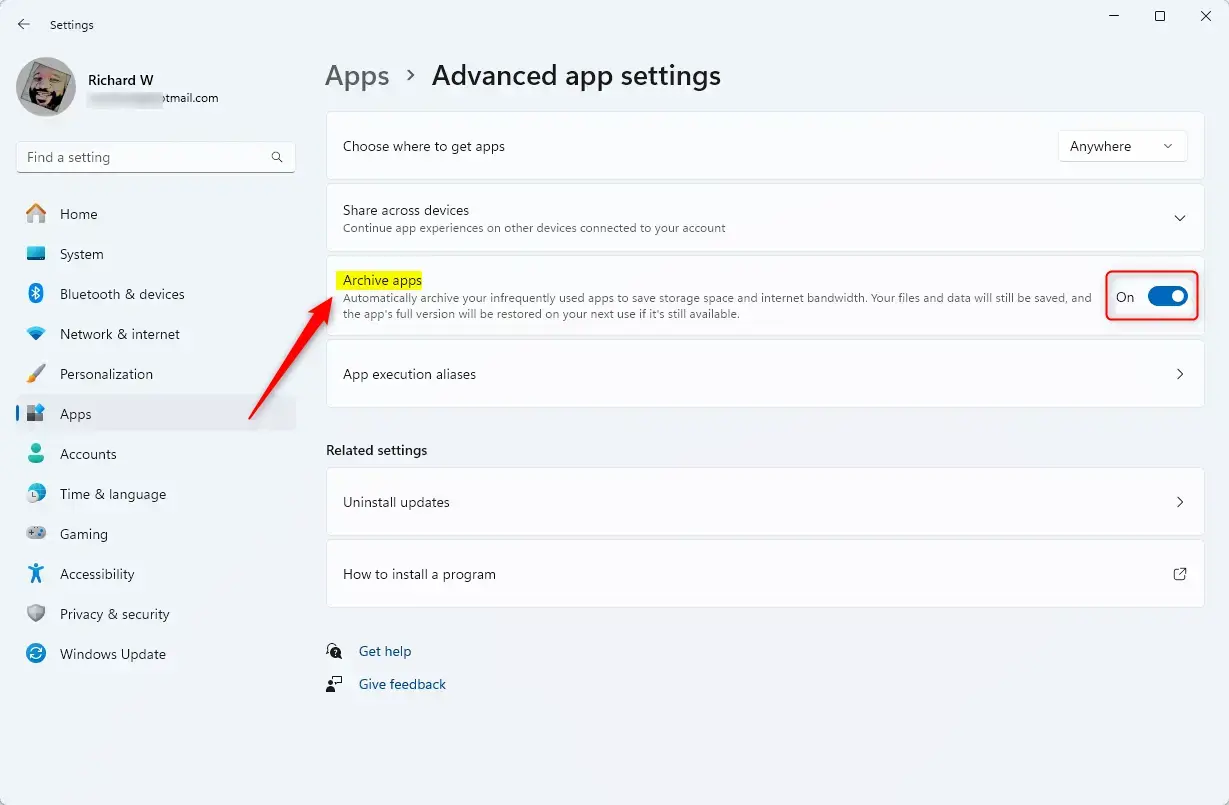The height and width of the screenshot is (805, 1229).
Task: Open System settings from the sidebar
Action: pyautogui.click(x=81, y=254)
